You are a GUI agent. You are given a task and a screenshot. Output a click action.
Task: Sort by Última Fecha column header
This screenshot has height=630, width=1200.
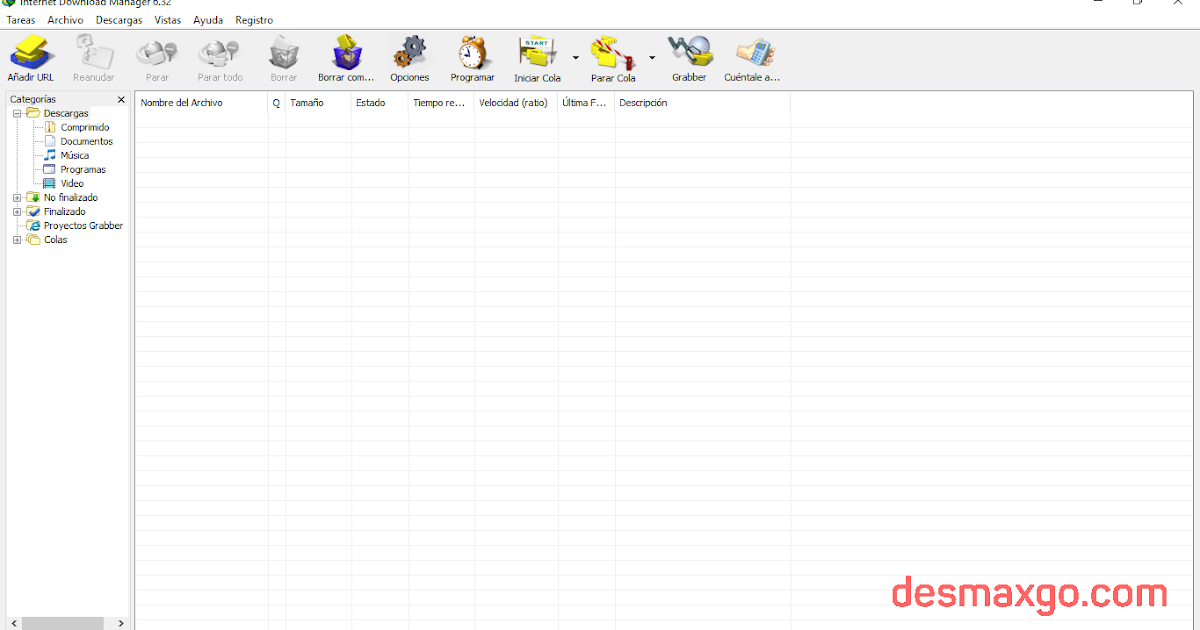pyautogui.click(x=586, y=103)
